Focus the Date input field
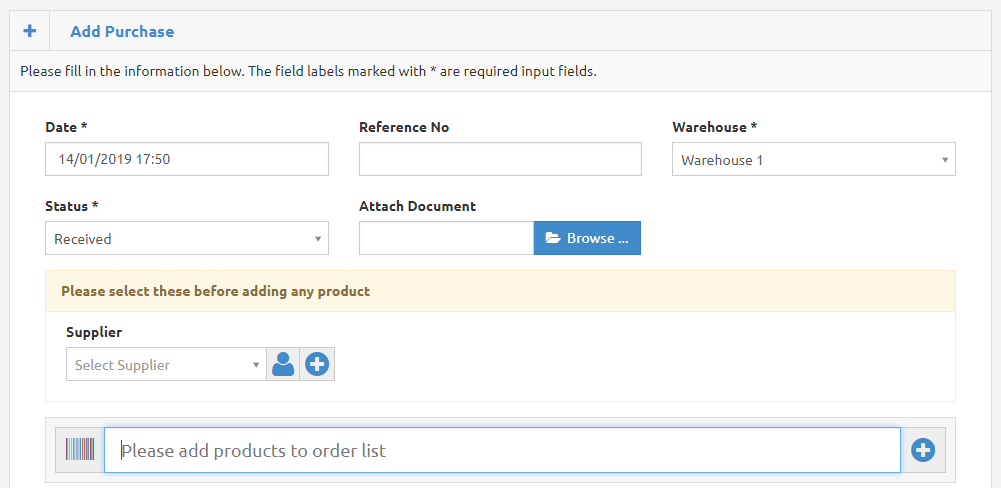 pyautogui.click(x=186, y=159)
